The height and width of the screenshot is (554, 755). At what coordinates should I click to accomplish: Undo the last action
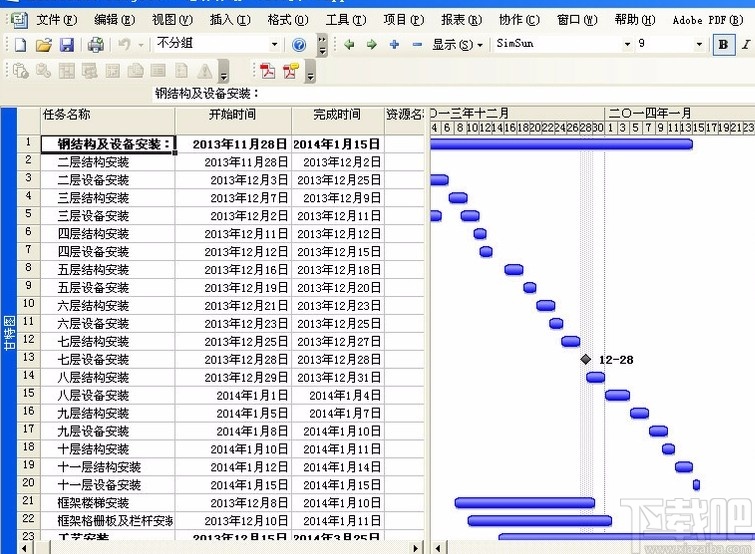pyautogui.click(x=124, y=45)
